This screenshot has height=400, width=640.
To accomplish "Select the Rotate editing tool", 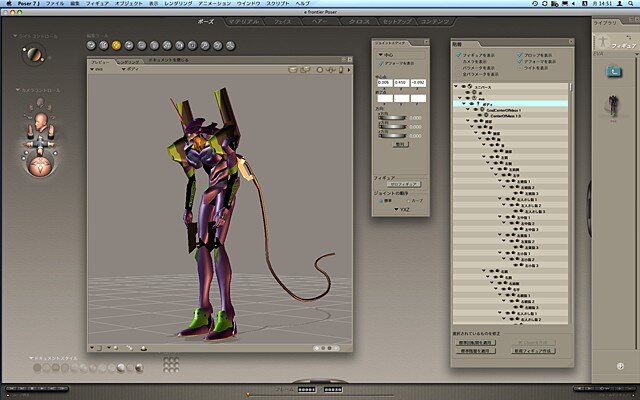I will click(91, 45).
